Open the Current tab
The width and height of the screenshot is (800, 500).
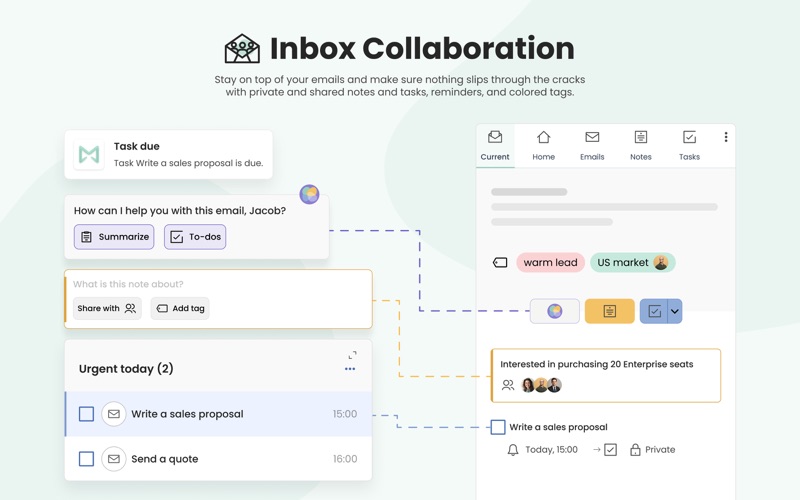[495, 146]
